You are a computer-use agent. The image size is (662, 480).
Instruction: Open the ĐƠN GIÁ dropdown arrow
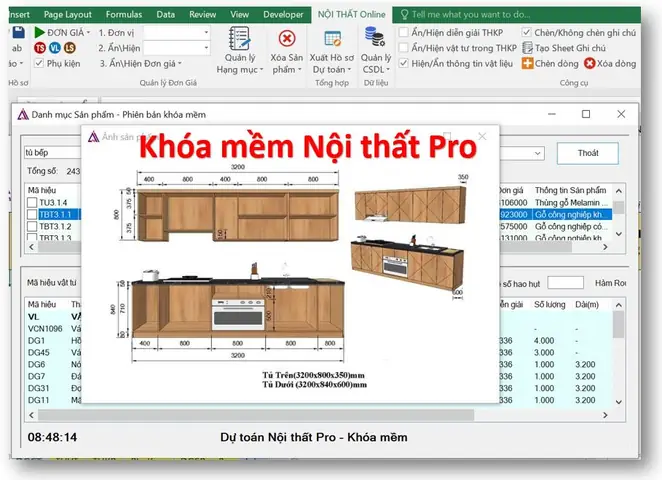point(88,33)
